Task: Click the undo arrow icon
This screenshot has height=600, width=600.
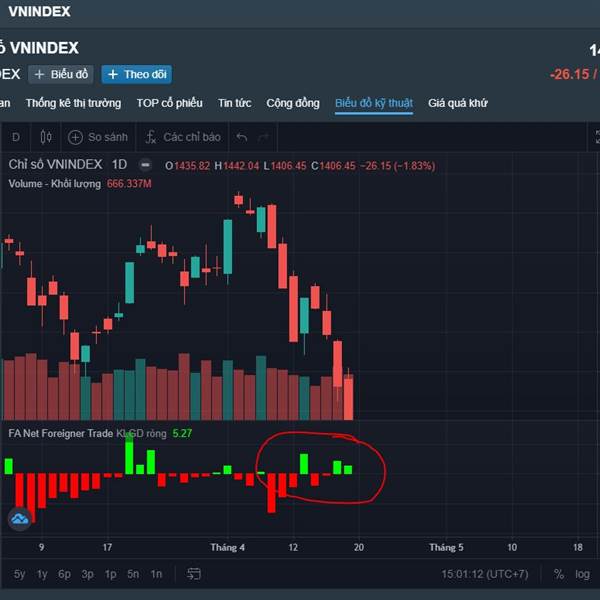Action: pyautogui.click(x=241, y=137)
